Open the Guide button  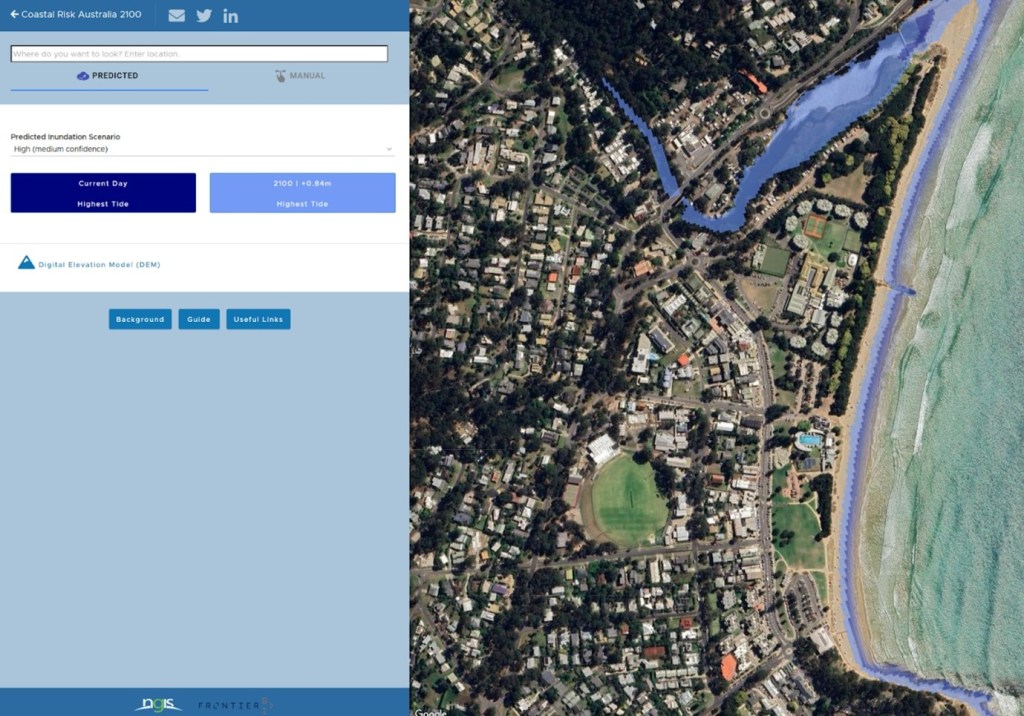click(x=199, y=319)
